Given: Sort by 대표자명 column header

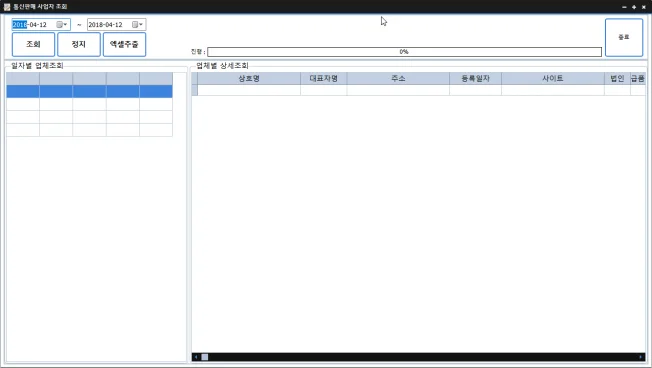Looking at the screenshot, I should point(324,78).
